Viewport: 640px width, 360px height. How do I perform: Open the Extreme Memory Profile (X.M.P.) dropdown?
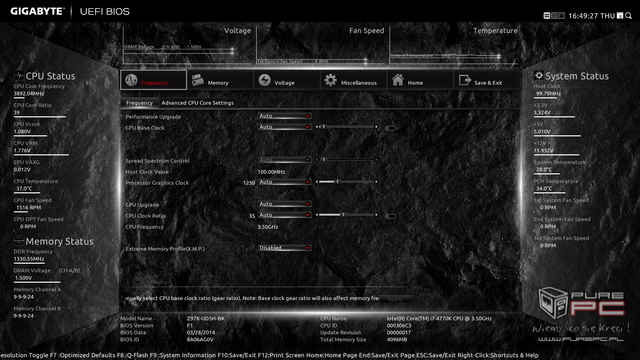284,248
